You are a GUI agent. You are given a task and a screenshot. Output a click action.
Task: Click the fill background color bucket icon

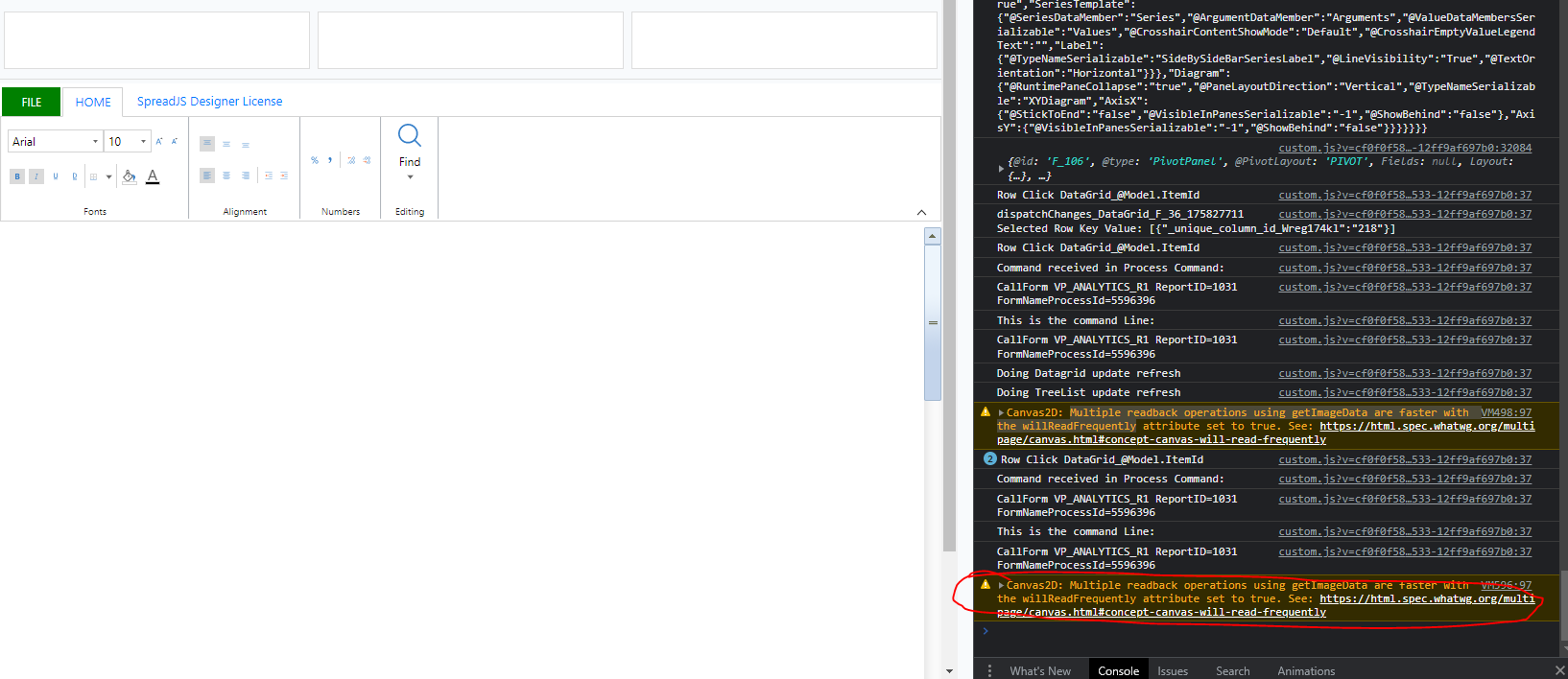coord(129,176)
